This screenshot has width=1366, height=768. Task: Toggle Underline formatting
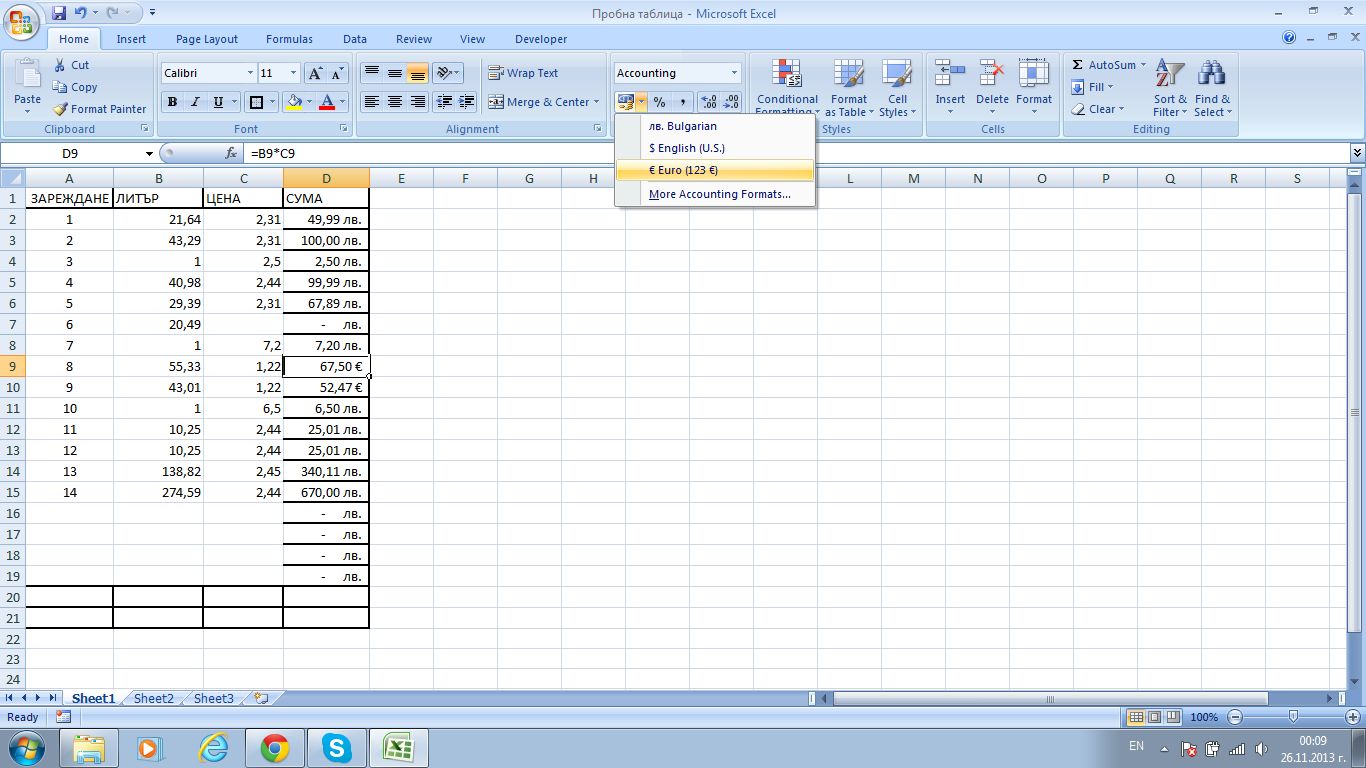tap(218, 102)
